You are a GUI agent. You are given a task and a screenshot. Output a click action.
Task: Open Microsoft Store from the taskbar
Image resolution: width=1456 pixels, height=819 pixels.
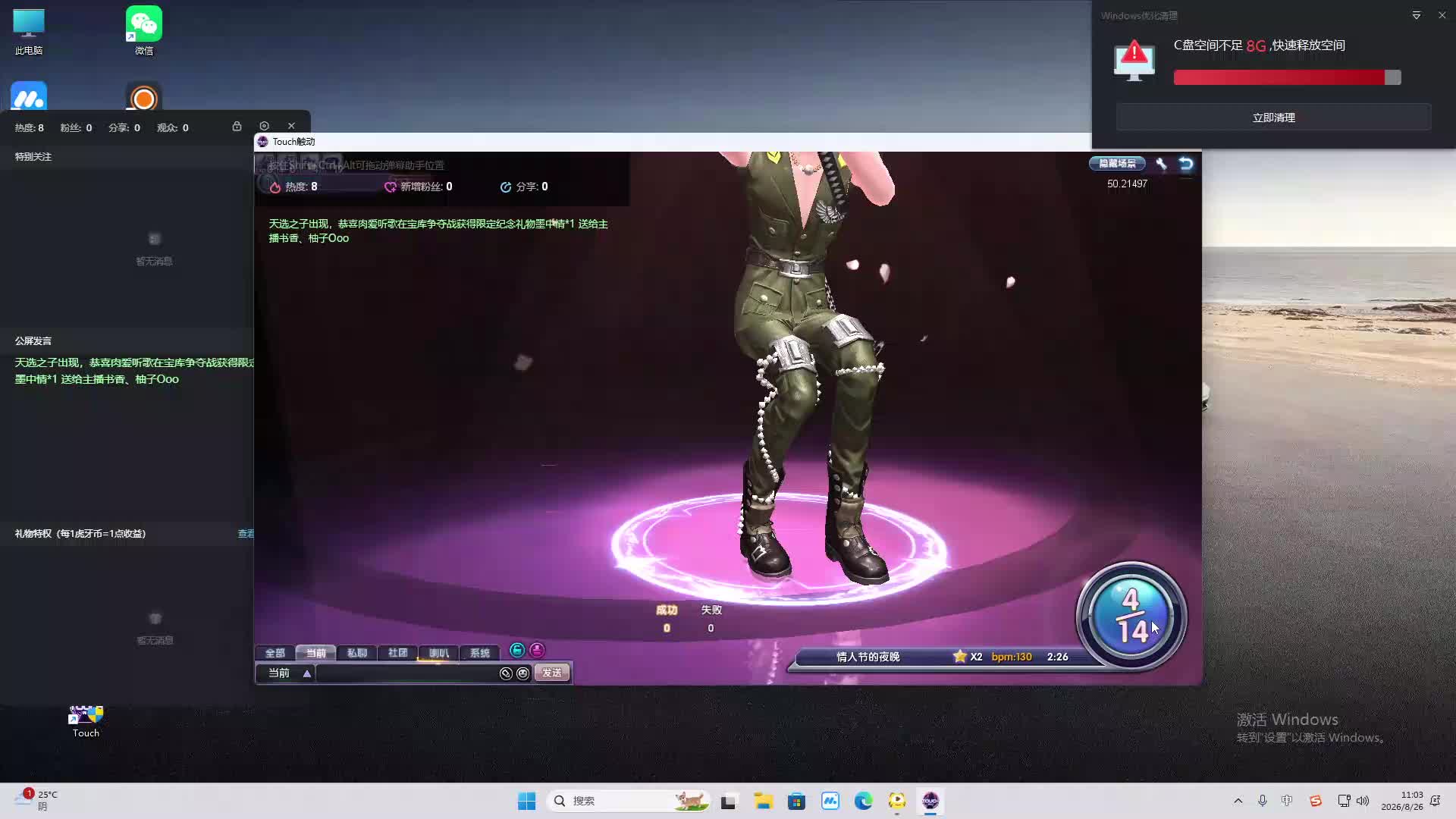(x=796, y=801)
